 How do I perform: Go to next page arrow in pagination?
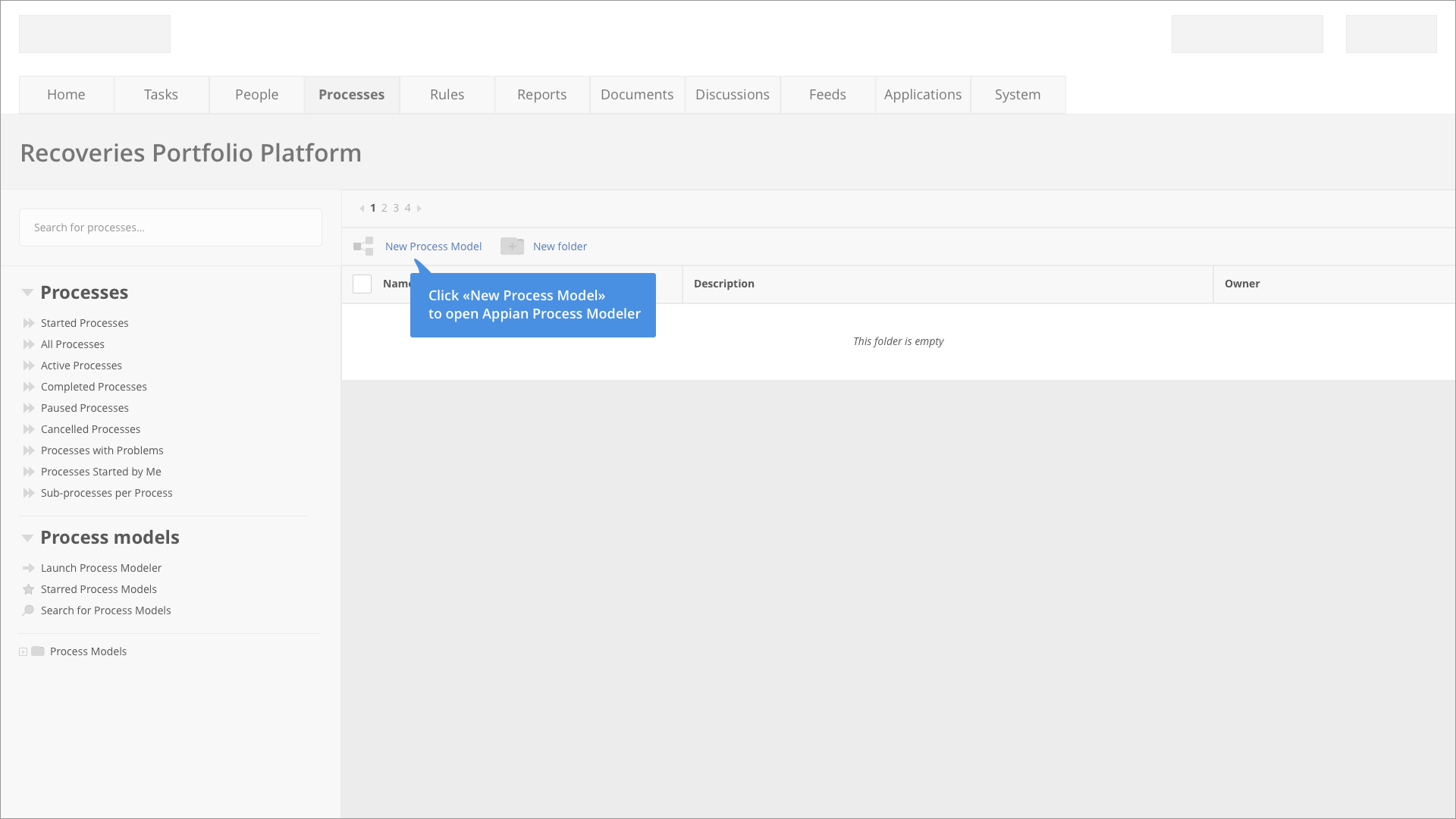click(x=419, y=208)
